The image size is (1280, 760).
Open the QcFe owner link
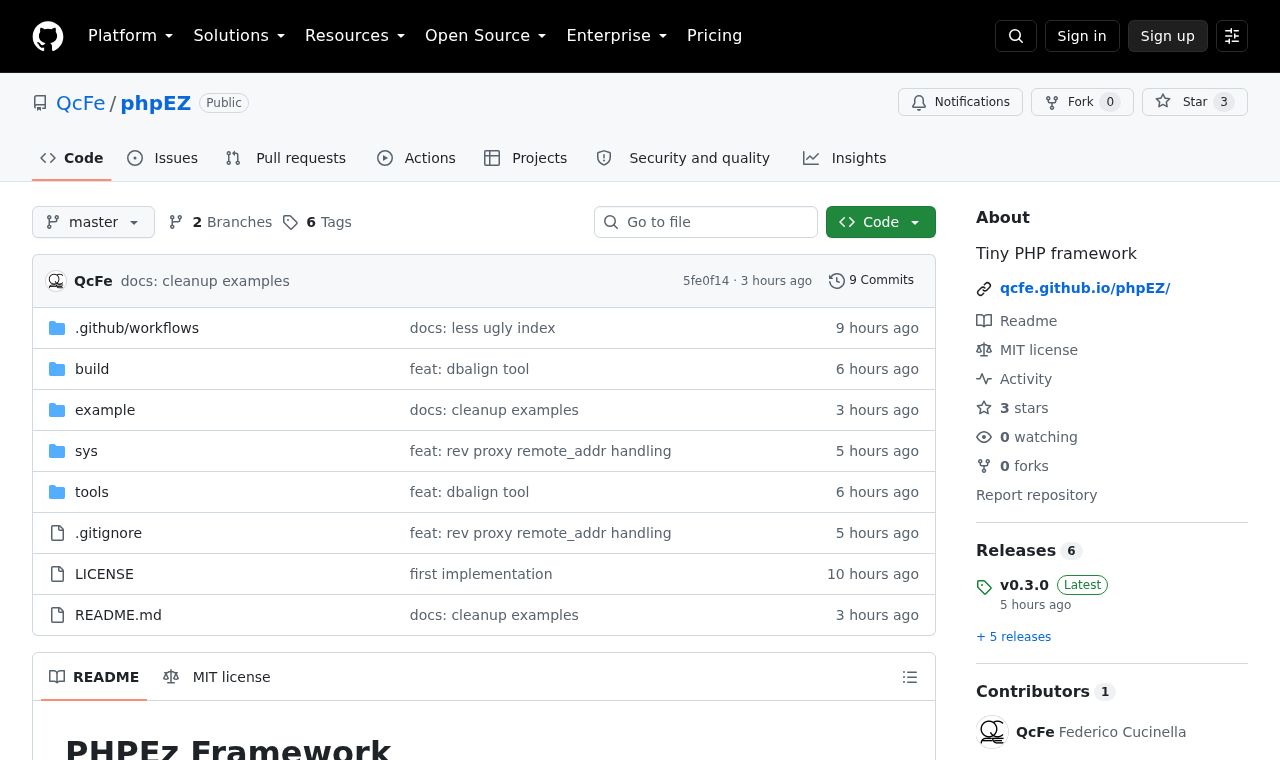pos(81,103)
